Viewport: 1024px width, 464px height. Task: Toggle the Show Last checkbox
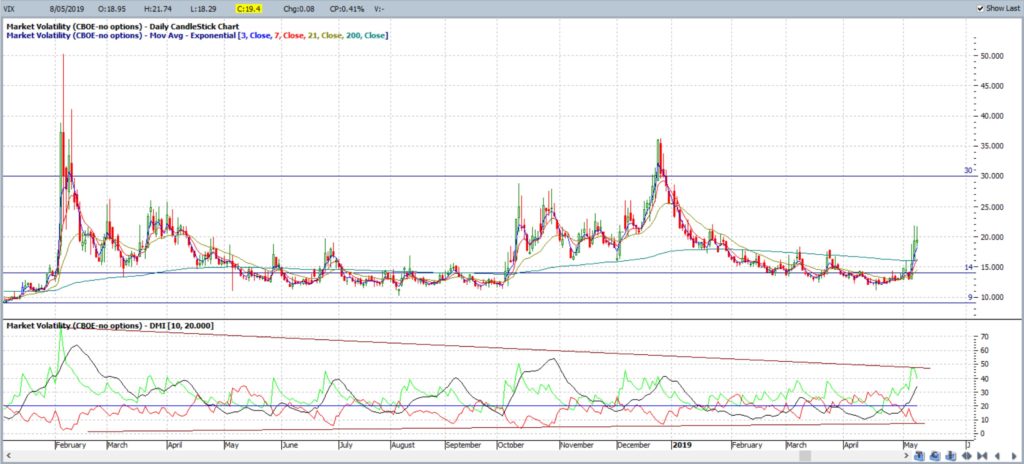(x=980, y=8)
